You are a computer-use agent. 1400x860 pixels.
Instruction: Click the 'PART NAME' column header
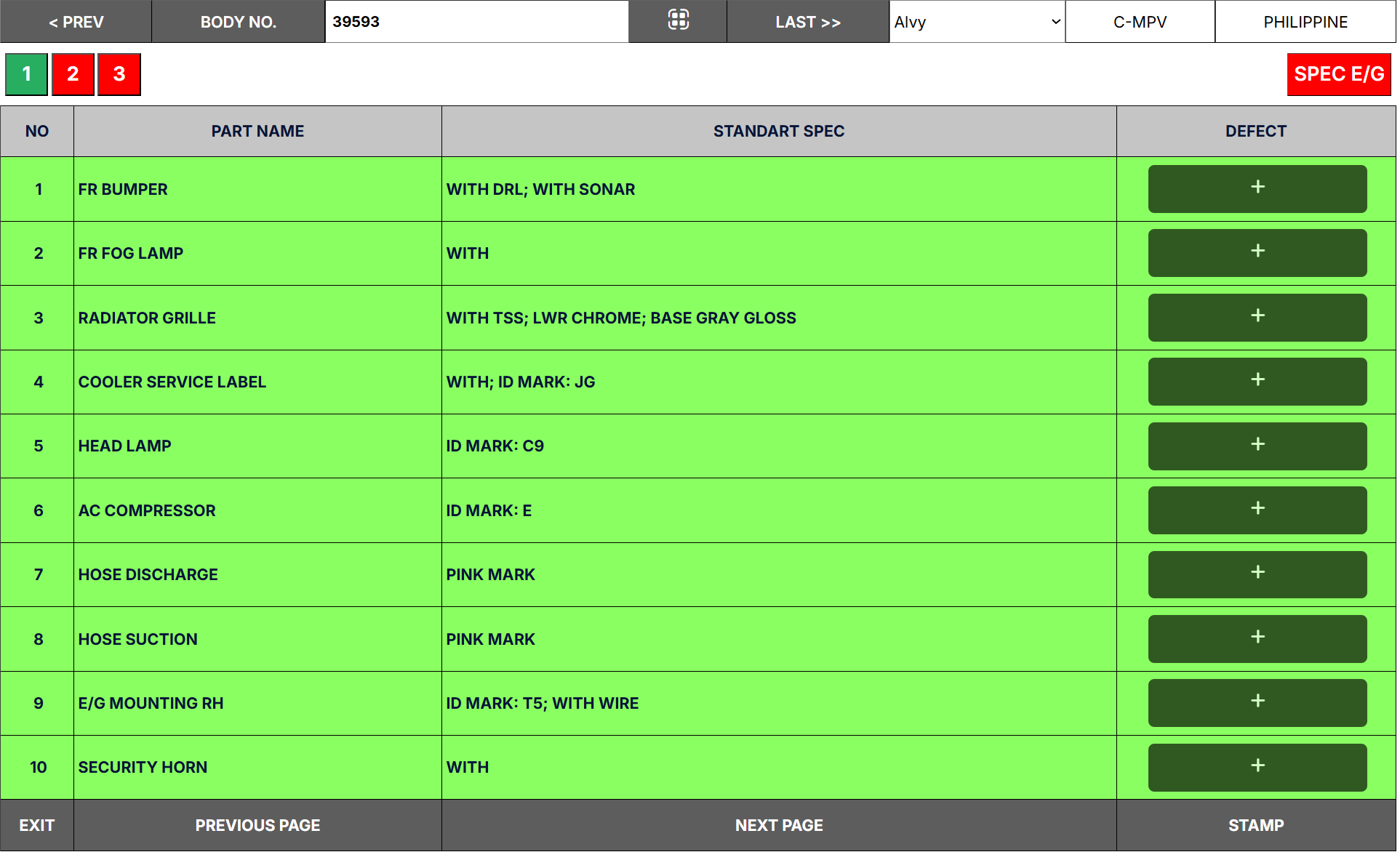click(258, 132)
